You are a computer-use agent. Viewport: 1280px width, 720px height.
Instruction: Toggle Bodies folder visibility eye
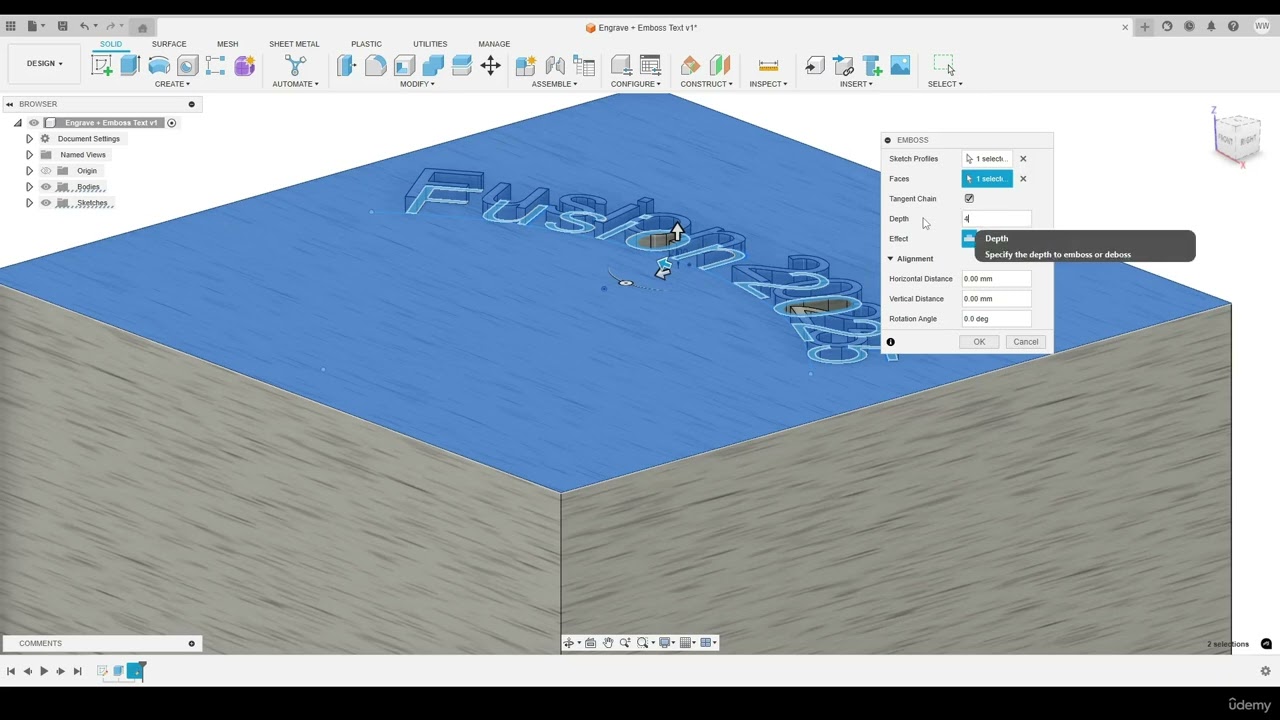[46, 187]
